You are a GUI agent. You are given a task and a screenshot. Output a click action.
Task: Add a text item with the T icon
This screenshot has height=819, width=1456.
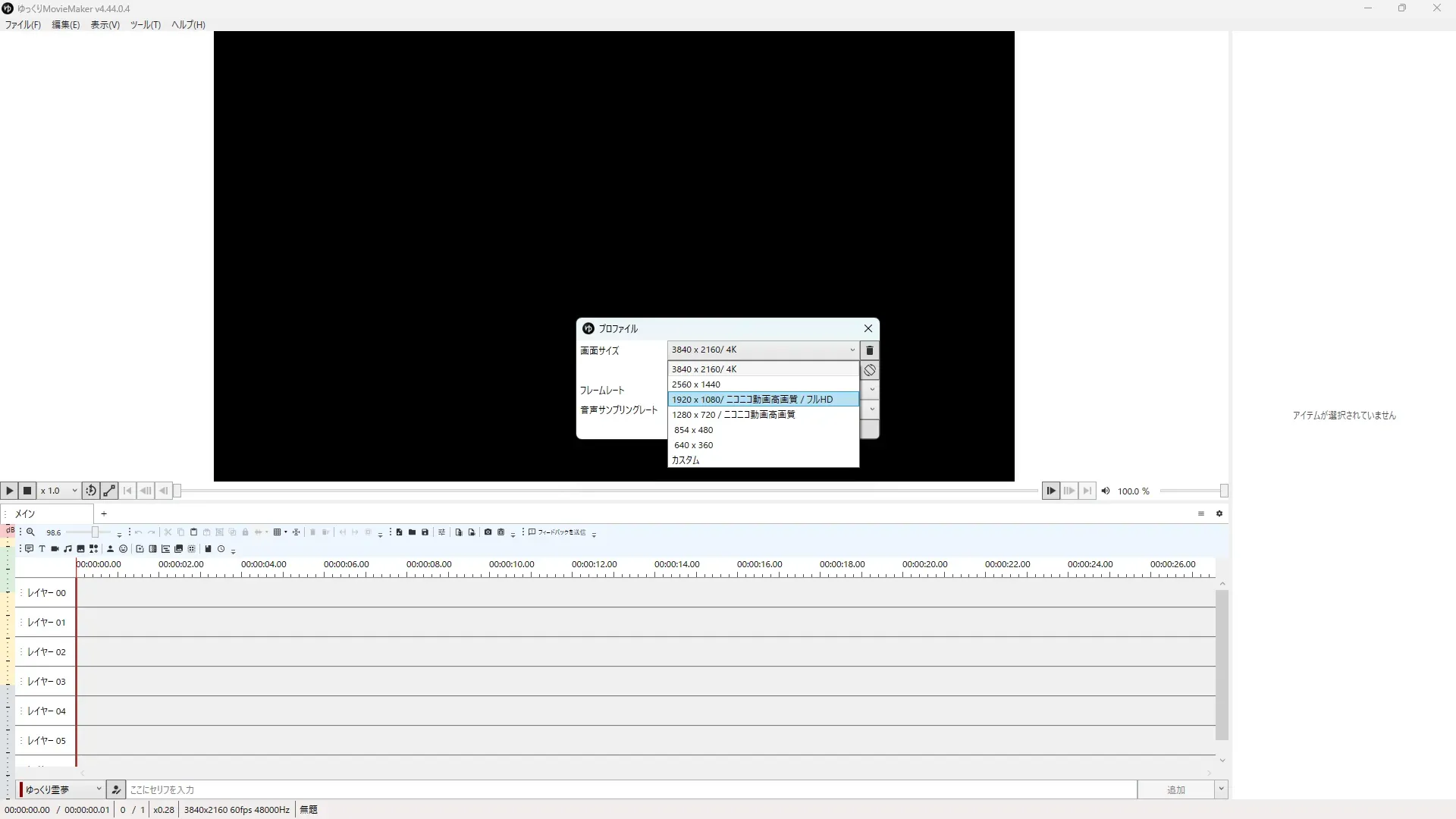42,549
